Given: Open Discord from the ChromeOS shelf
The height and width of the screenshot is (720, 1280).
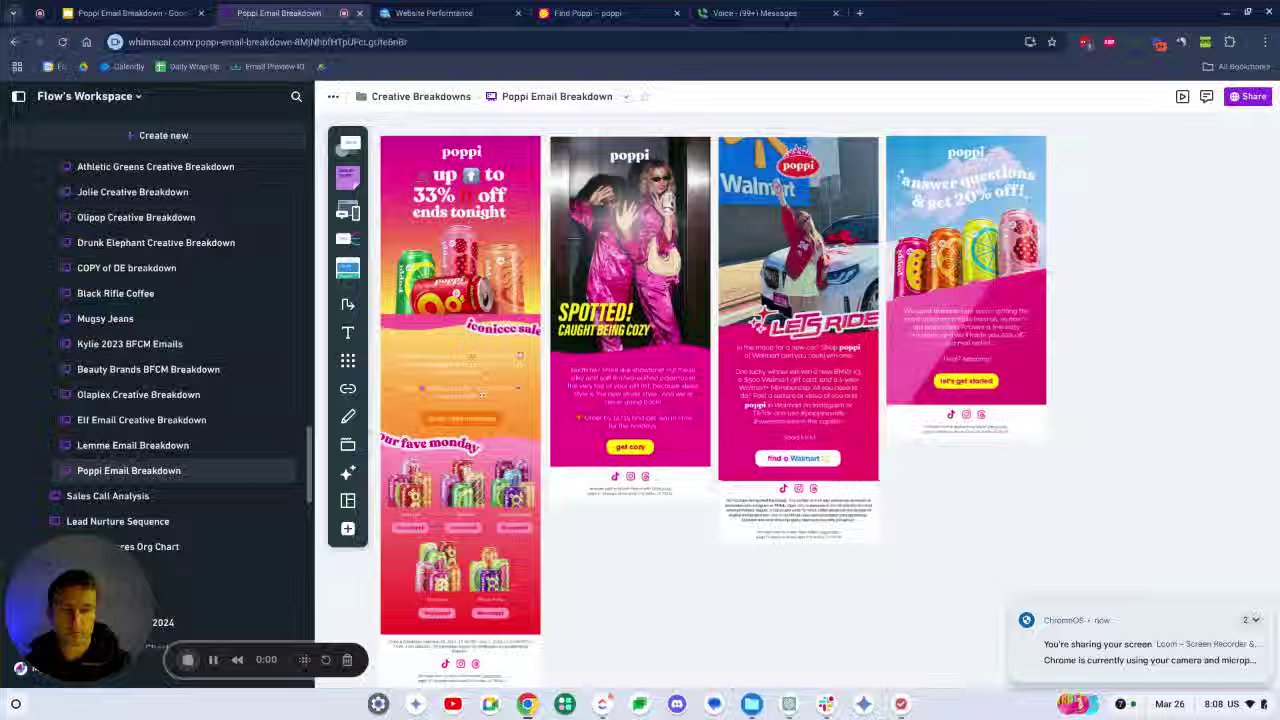Looking at the screenshot, I should point(677,704).
